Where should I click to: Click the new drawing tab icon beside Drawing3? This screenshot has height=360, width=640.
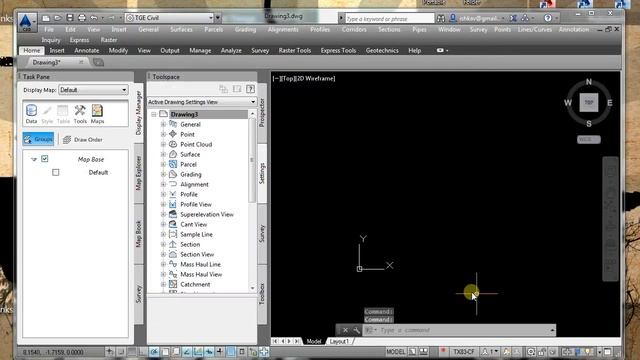pos(98,62)
